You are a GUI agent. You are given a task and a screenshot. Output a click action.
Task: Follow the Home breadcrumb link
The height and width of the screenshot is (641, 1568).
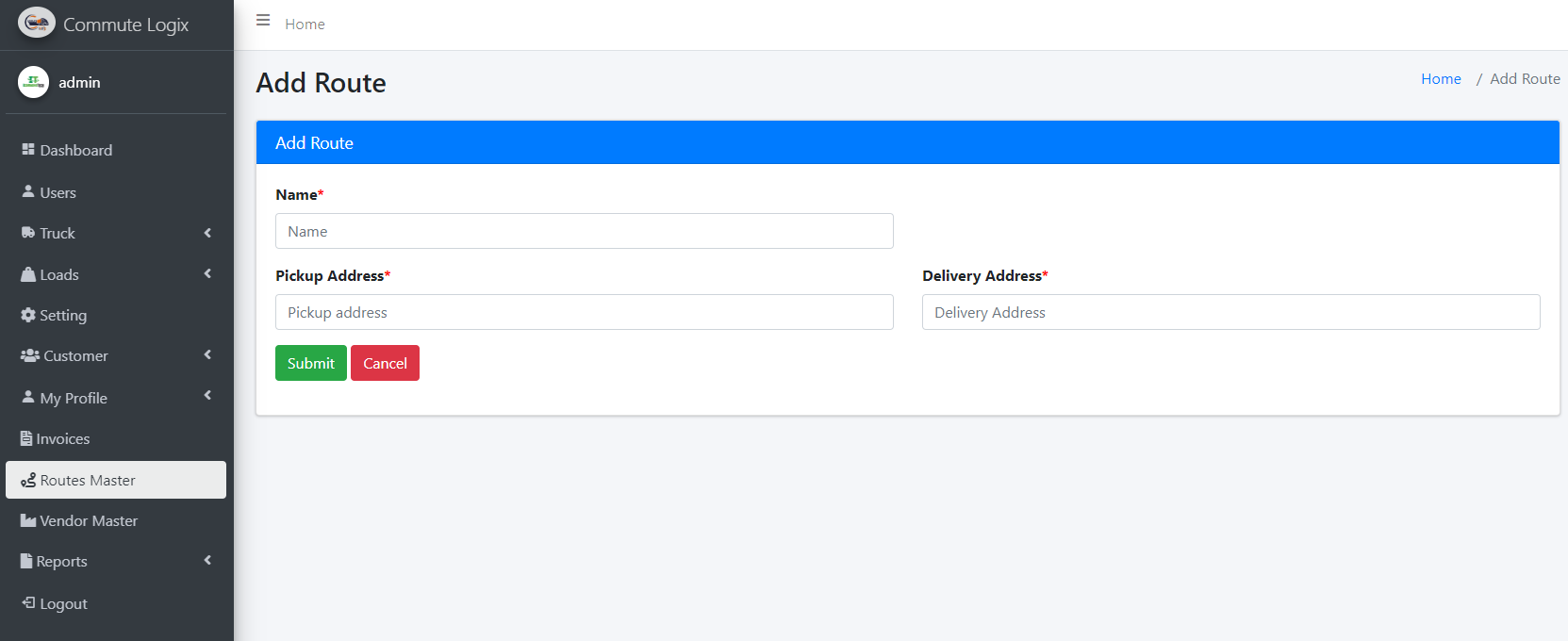coord(1441,79)
